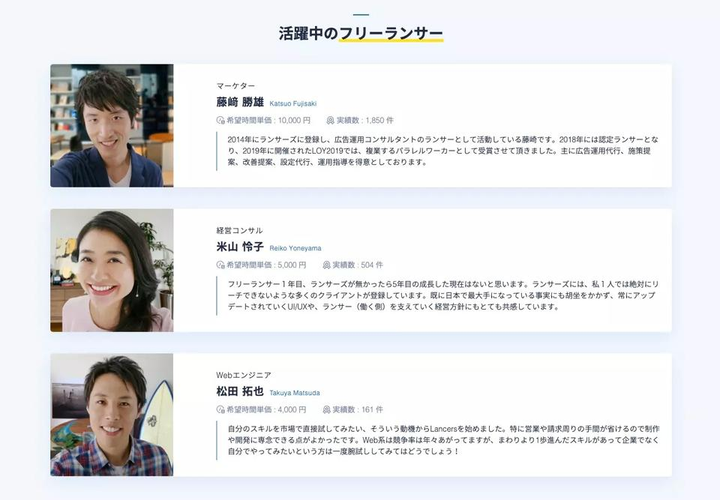Click the hourly rate icon for 松田 拓也
This screenshot has width=720, height=500.
(x=220, y=410)
